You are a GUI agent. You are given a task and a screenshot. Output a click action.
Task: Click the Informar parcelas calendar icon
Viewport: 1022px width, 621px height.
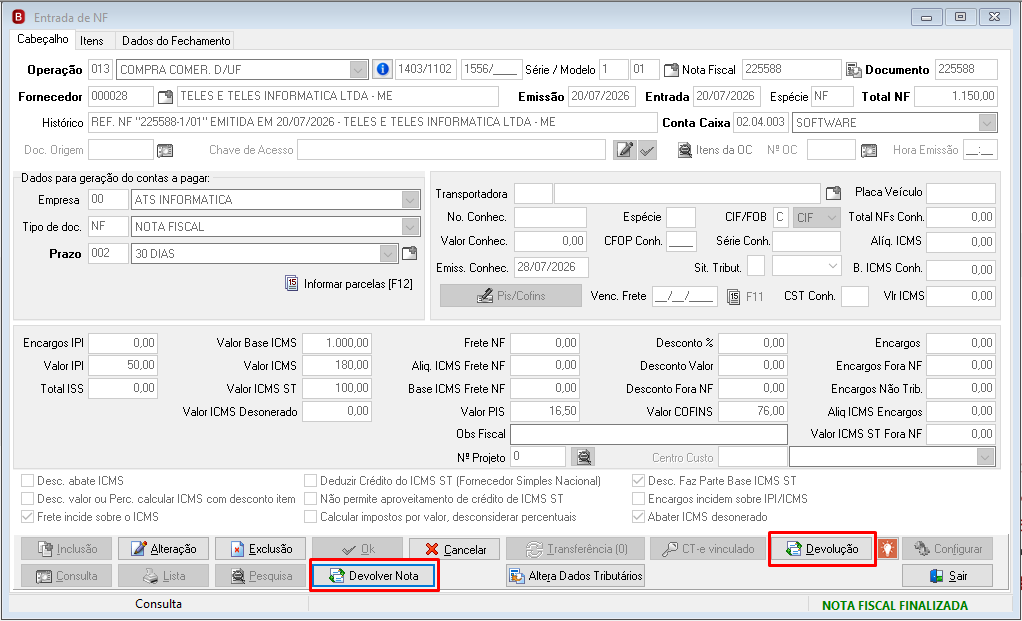pos(292,283)
